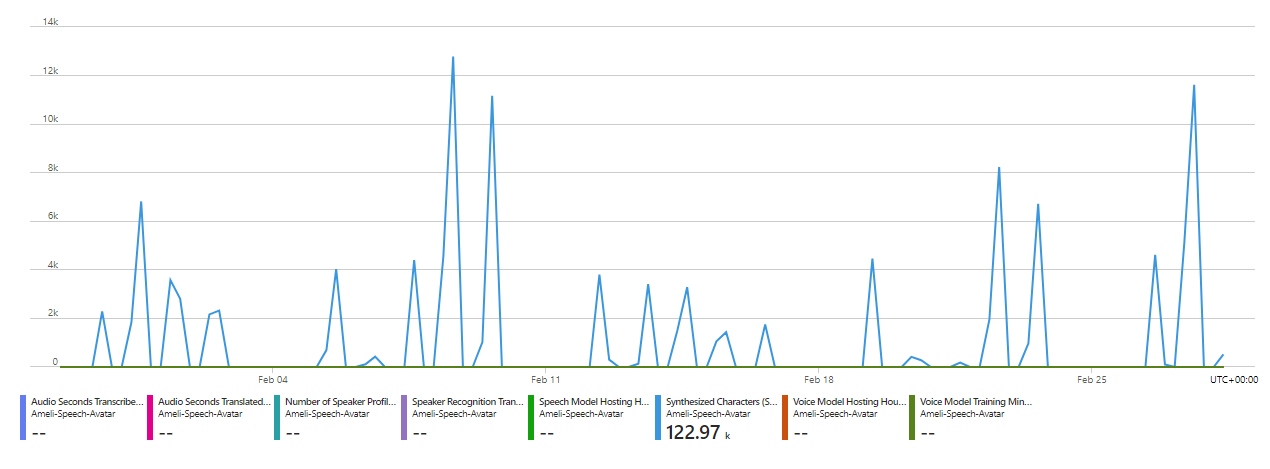Click the Feb 11 x-axis label
This screenshot has height=469, width=1270.
[x=546, y=380]
